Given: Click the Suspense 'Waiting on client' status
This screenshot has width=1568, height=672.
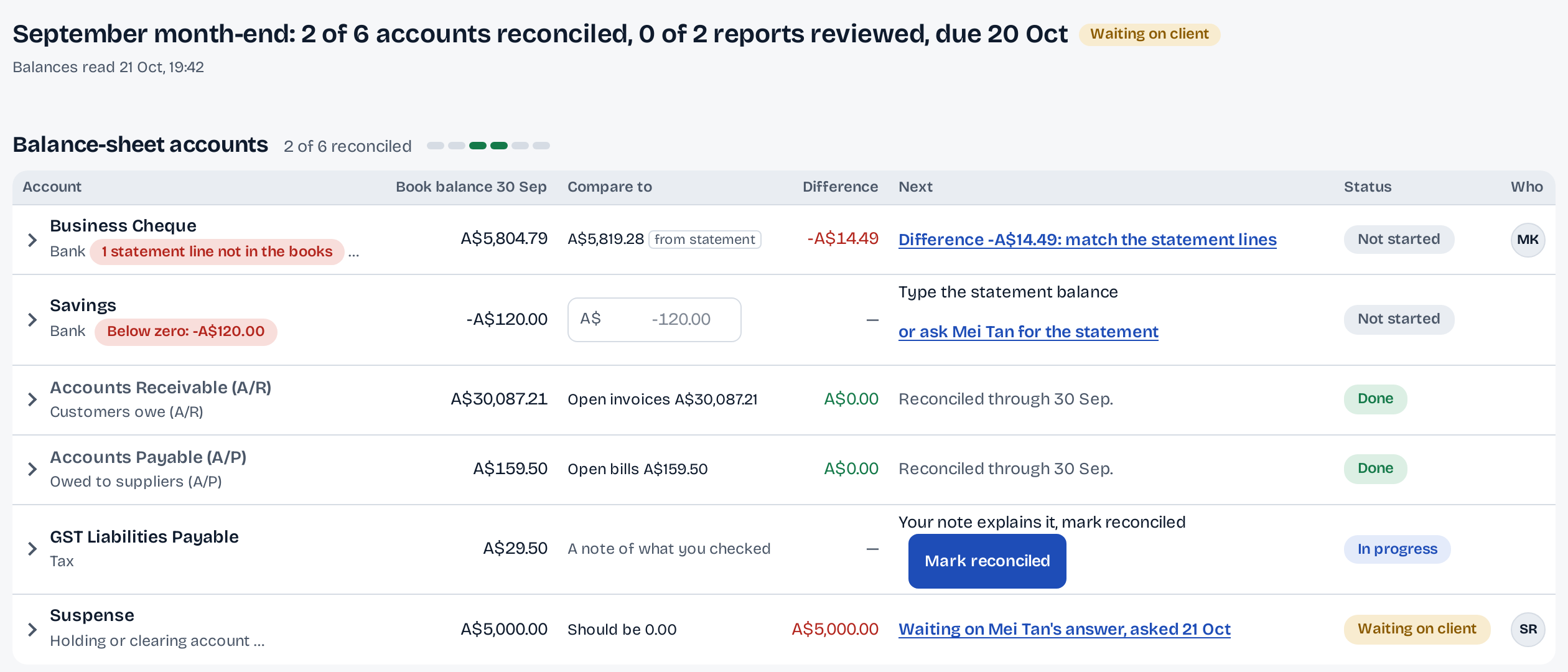Looking at the screenshot, I should pos(1417,629).
